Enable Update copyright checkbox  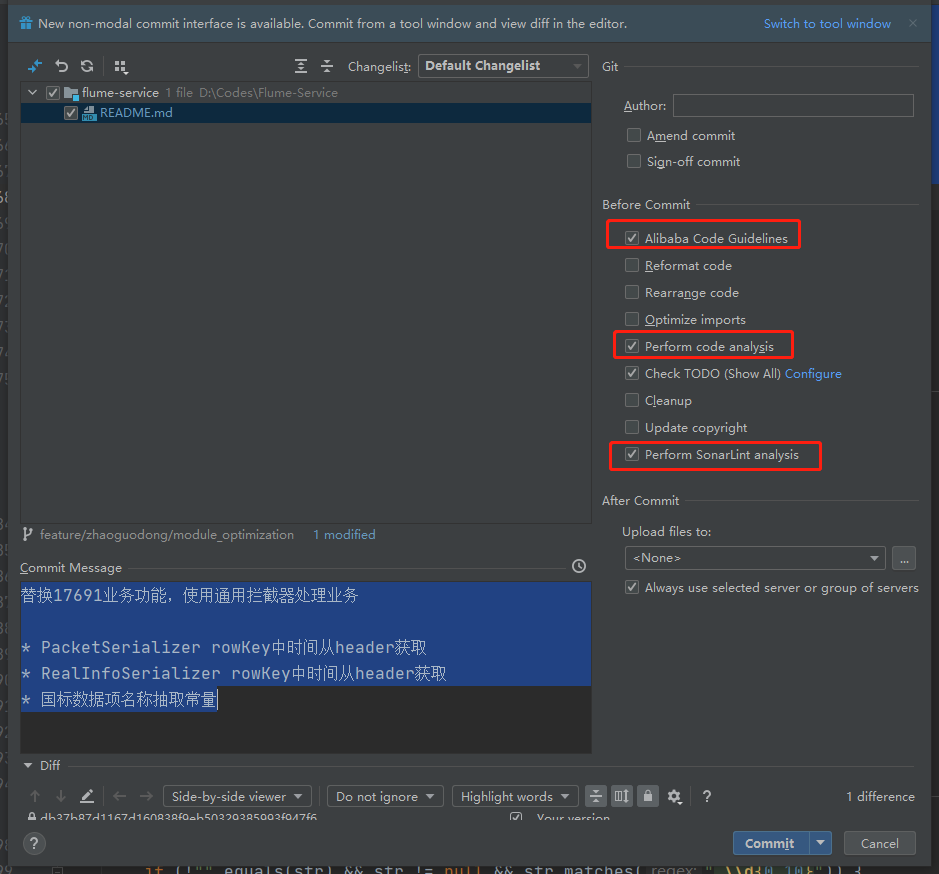pos(632,427)
